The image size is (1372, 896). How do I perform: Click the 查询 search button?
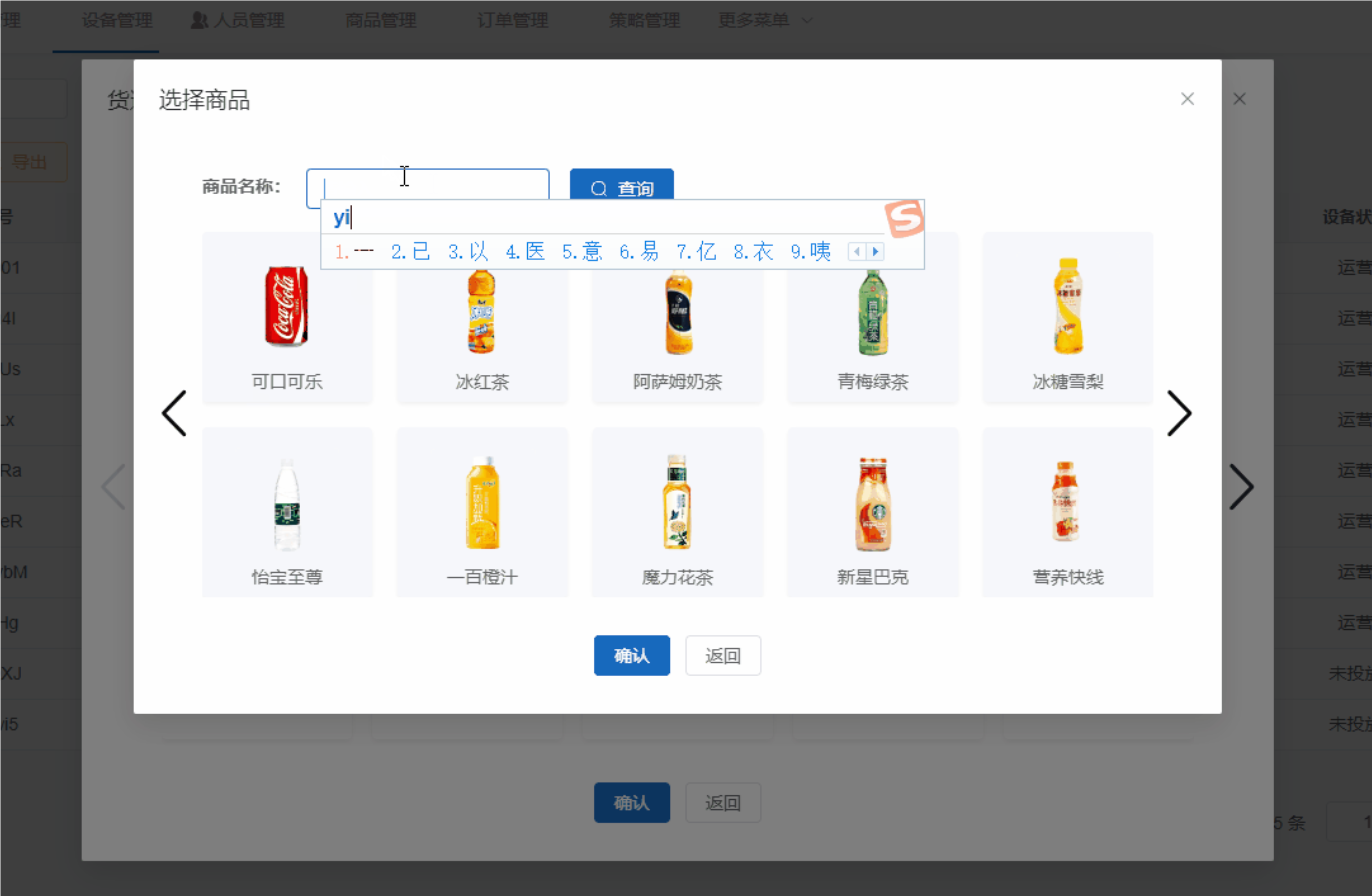point(622,189)
